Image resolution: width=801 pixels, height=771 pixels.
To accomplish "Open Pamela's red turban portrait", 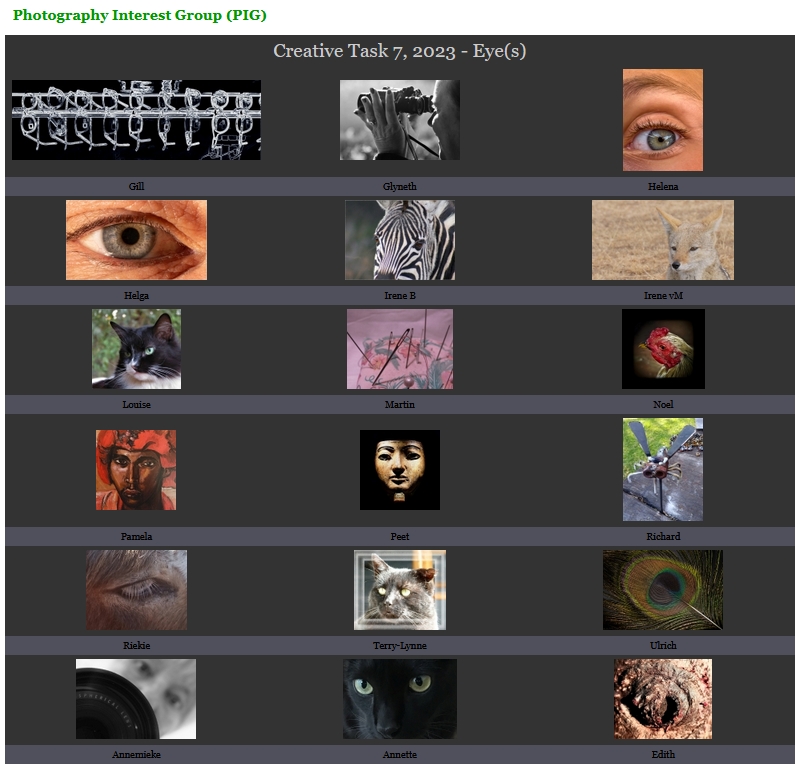I will [x=136, y=470].
